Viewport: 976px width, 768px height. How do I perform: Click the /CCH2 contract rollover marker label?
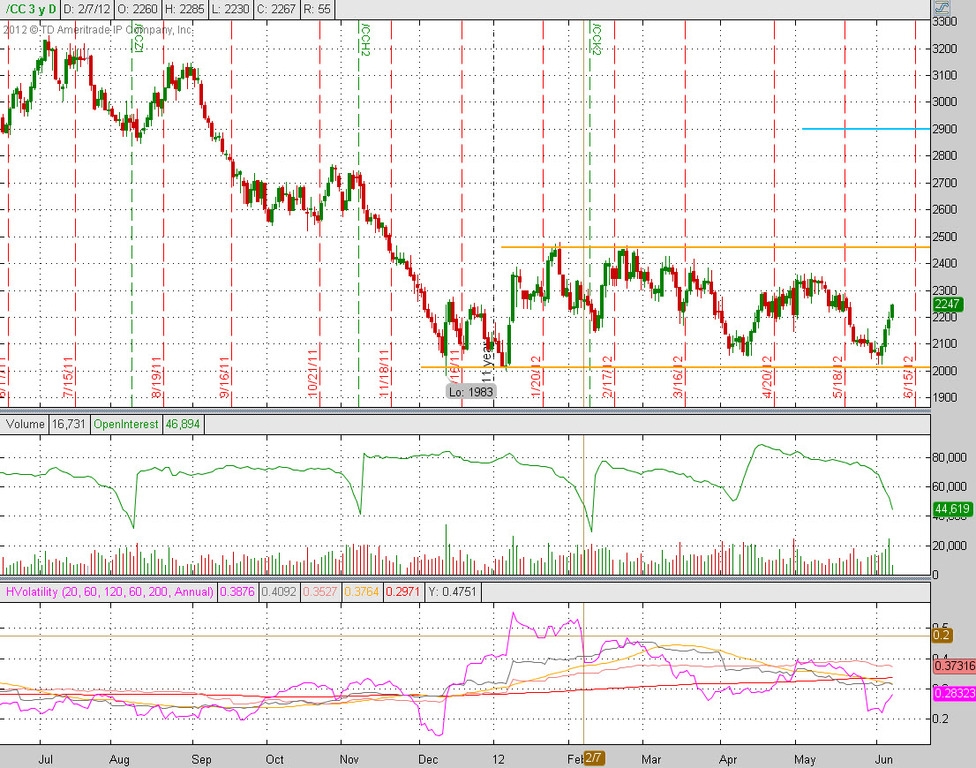click(365, 39)
